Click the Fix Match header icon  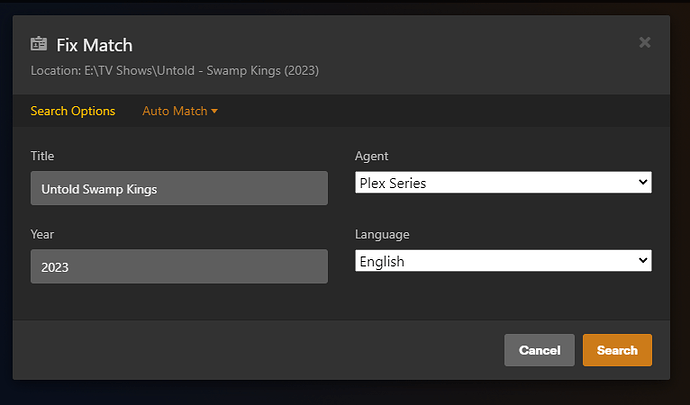39,44
